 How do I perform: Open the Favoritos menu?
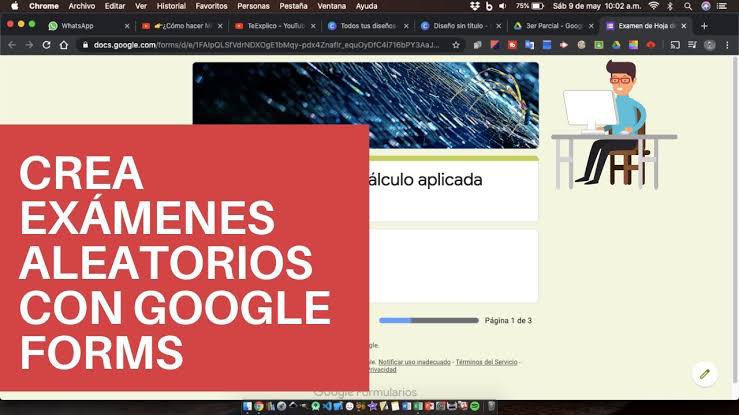pyautogui.click(x=211, y=6)
